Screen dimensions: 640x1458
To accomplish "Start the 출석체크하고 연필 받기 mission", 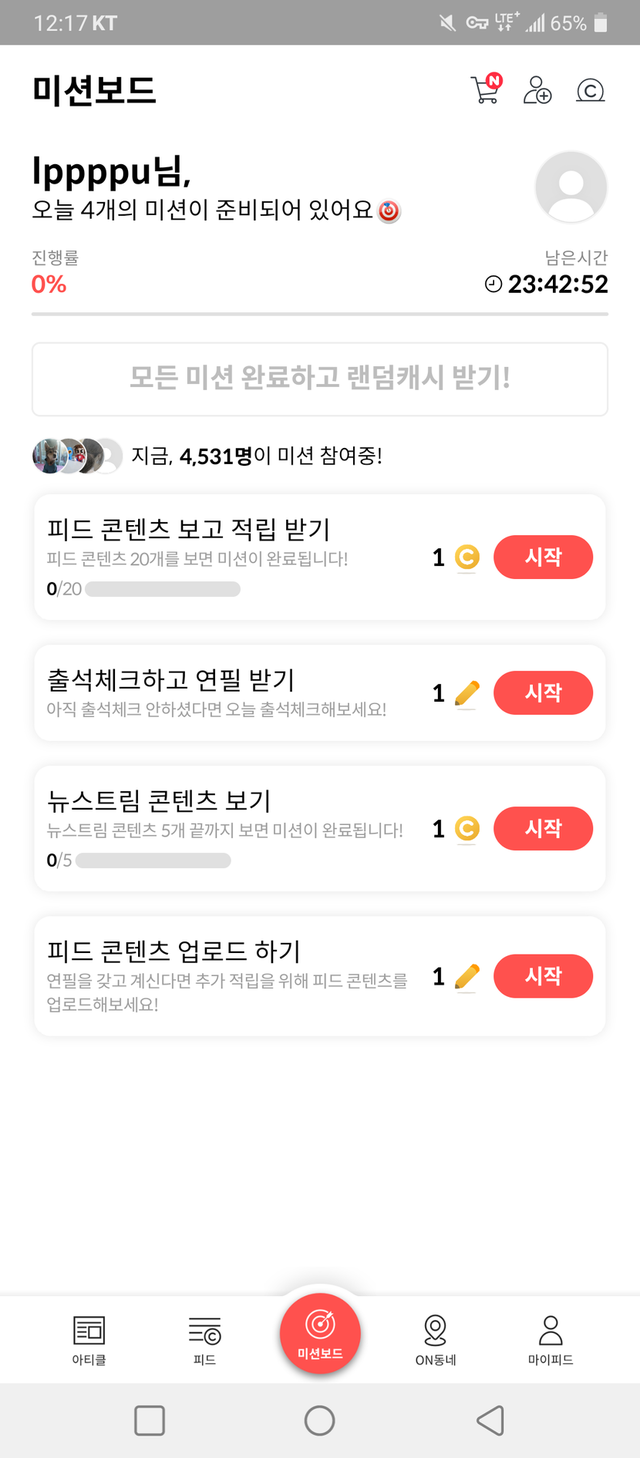I will [543, 693].
